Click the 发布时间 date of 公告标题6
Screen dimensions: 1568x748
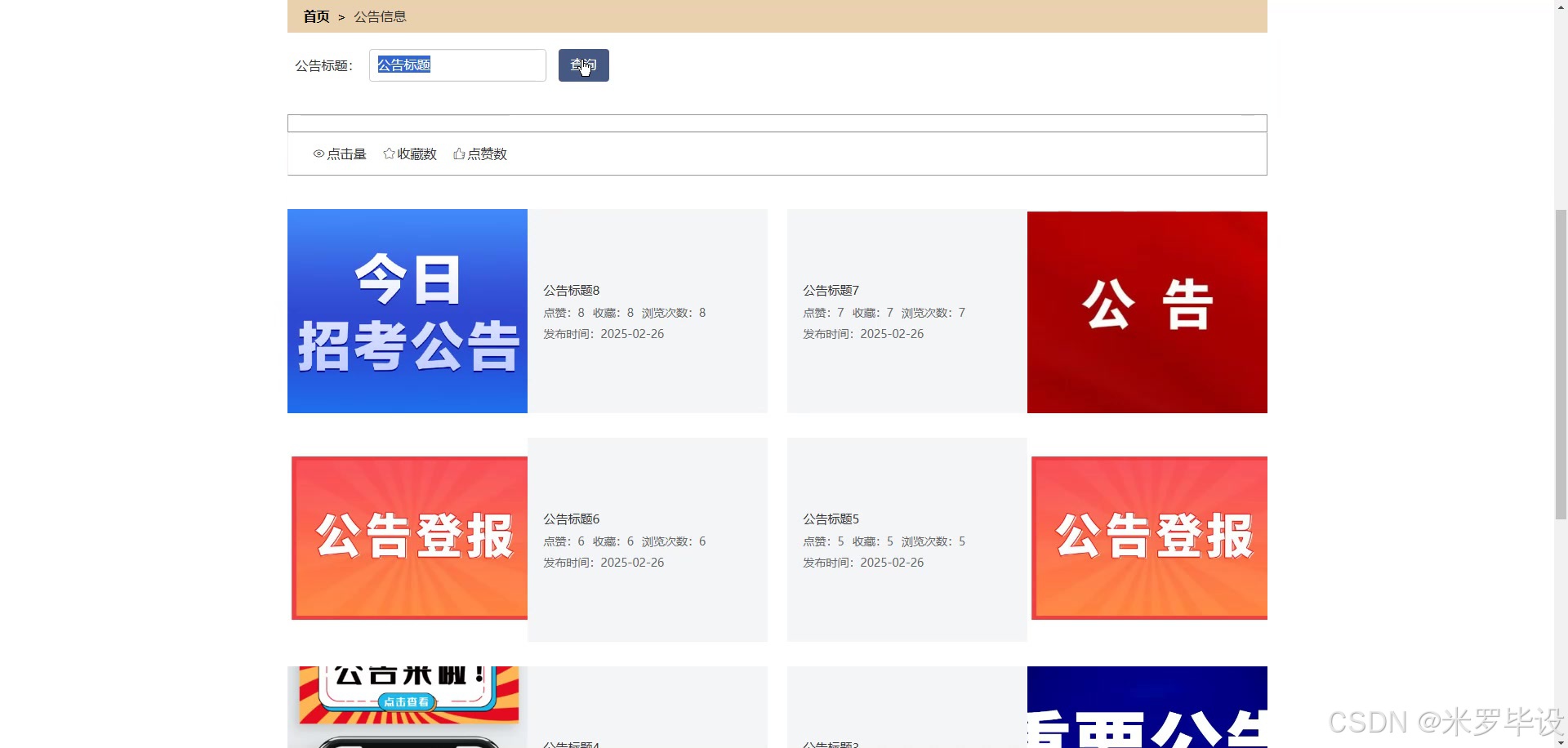point(604,563)
